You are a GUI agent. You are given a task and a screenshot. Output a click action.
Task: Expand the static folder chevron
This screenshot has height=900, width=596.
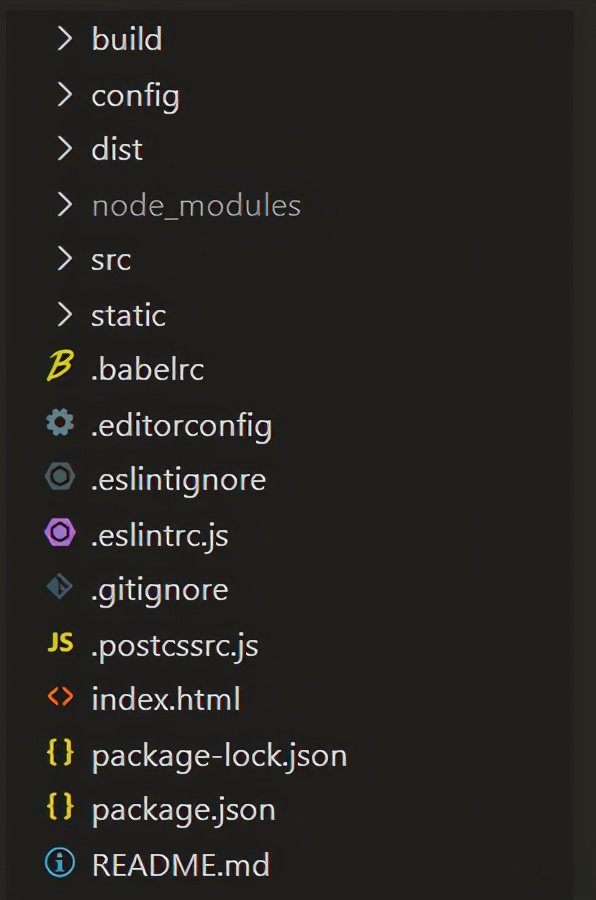point(65,315)
